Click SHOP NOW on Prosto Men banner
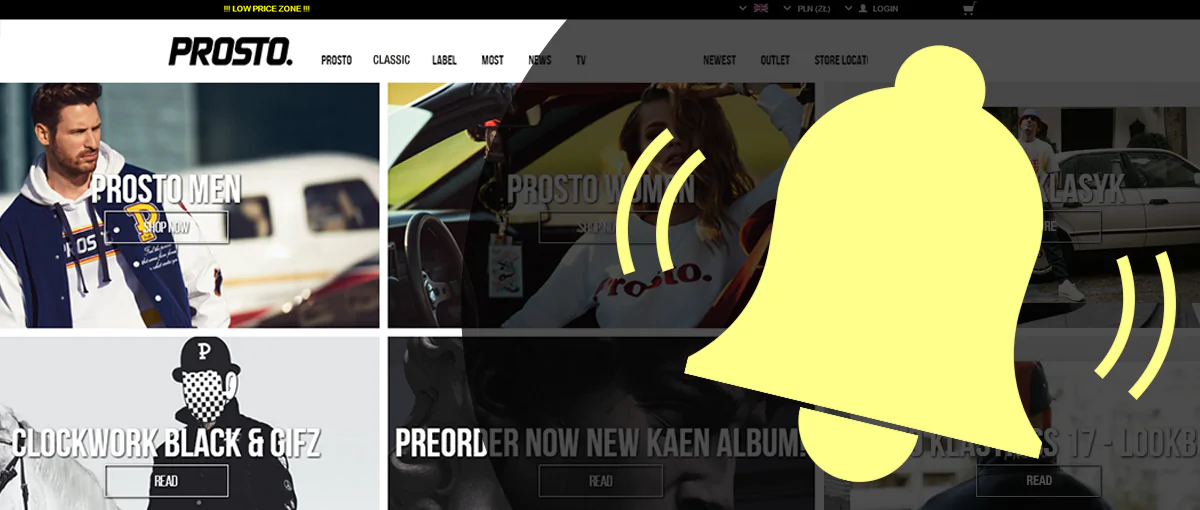The width and height of the screenshot is (1200, 510). click(166, 227)
